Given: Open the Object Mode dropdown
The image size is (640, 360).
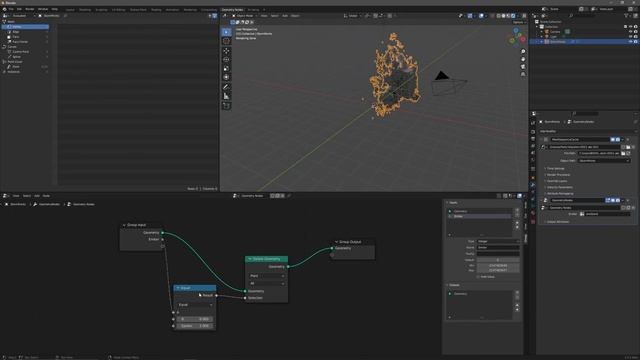Looking at the screenshot, I should coord(244,16).
